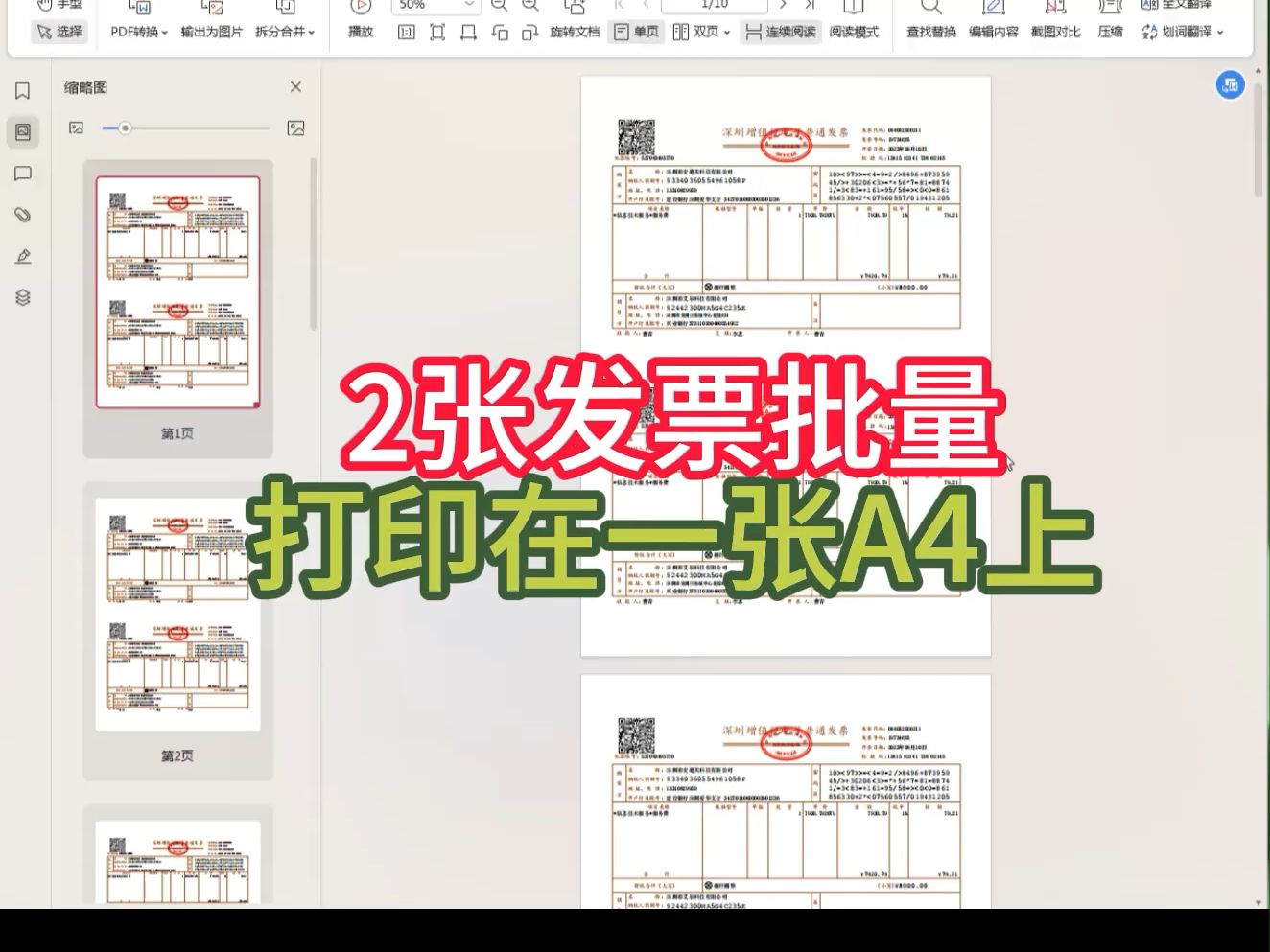
Task: Click the smaller thumbnail size icon
Action: click(77, 128)
